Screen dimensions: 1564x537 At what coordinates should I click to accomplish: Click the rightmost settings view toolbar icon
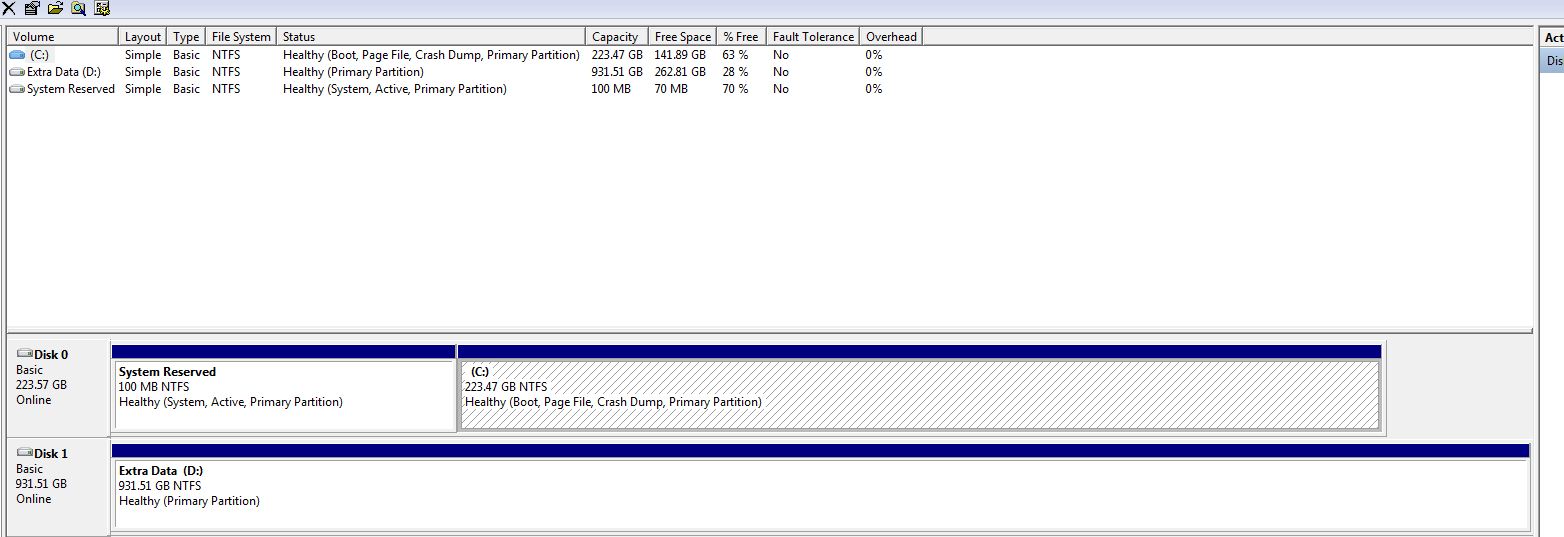tap(102, 8)
